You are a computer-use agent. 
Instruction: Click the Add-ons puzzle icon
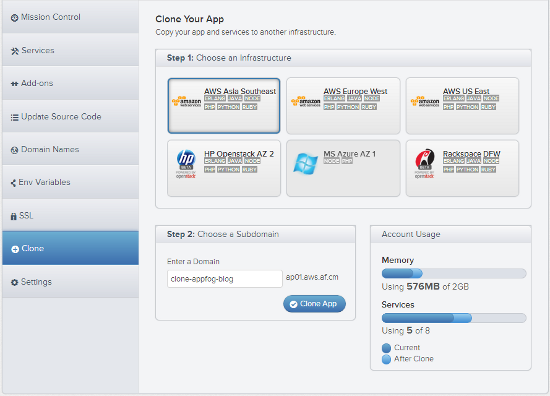coord(14,84)
